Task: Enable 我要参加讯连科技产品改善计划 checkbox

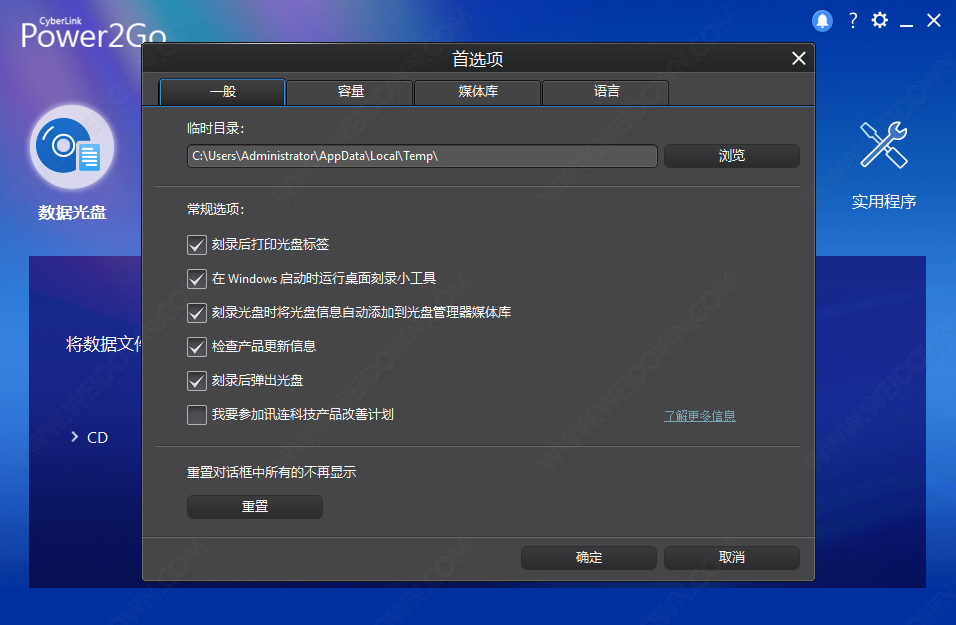Action: point(196,414)
